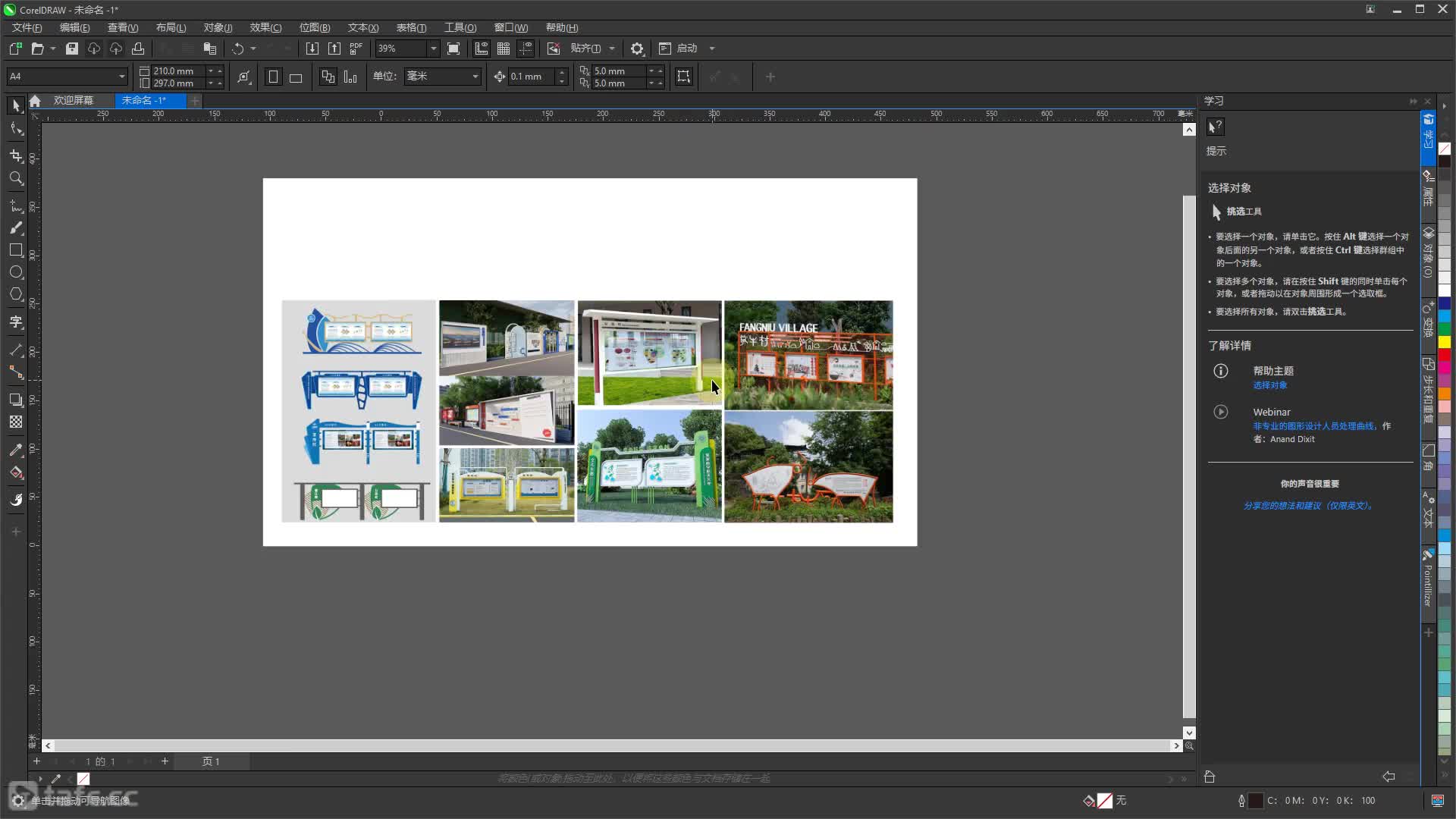This screenshot has width=1456, height=819.
Task: Select the Ellipse tool
Action: (16, 272)
